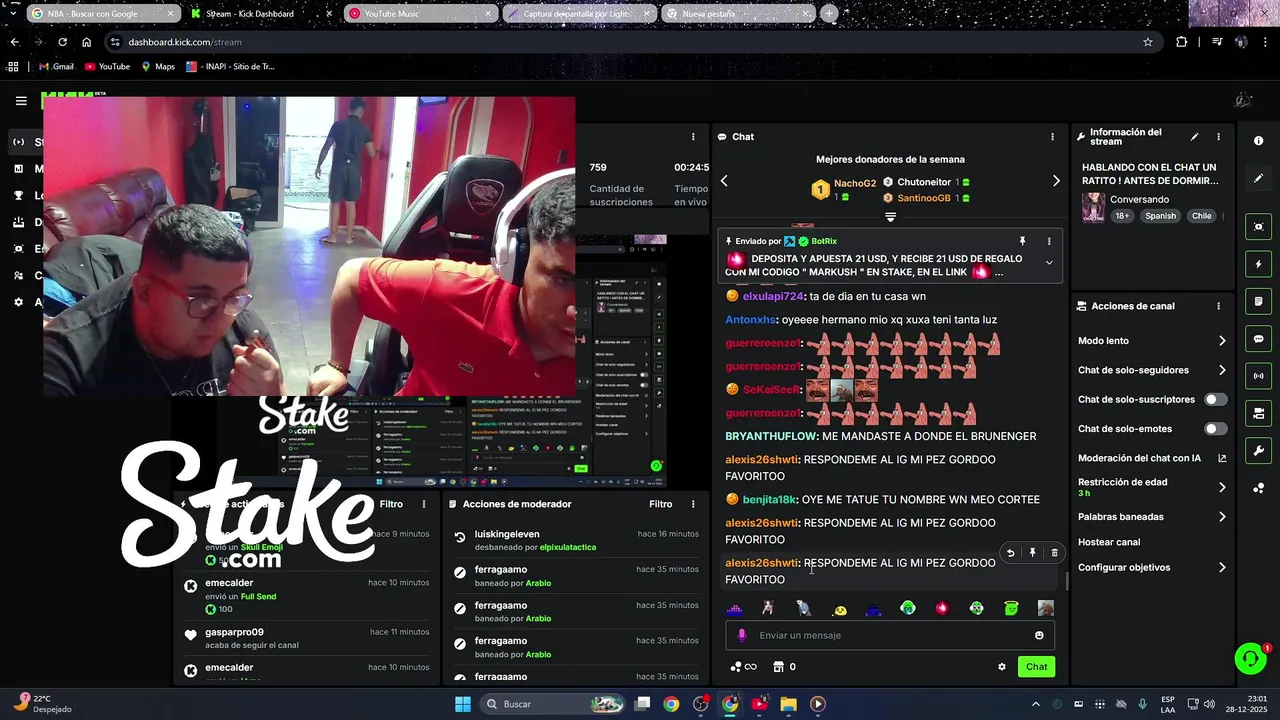Click the Enviar un mensaje input field
Viewport: 1280px width, 720px height.
890,635
